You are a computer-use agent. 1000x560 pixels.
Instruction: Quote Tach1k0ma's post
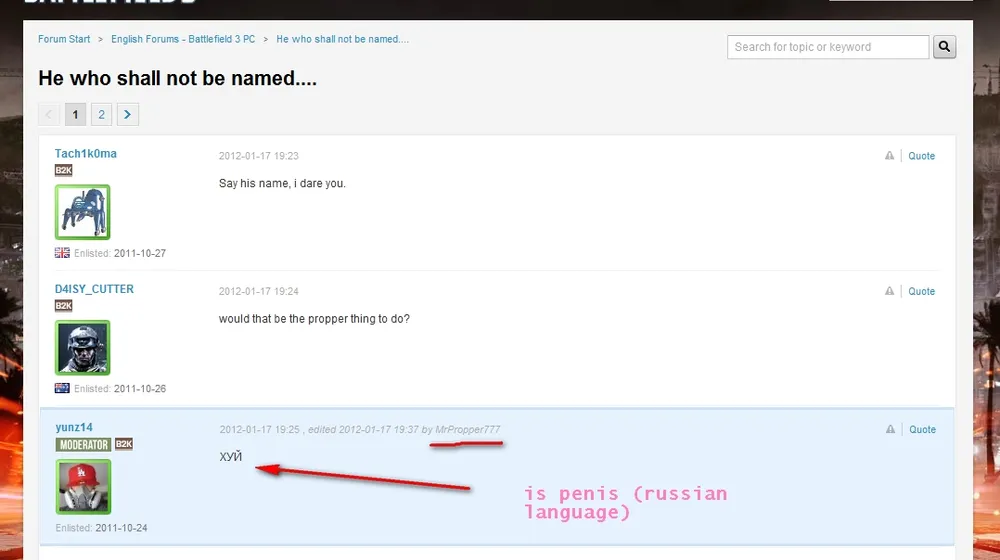pyautogui.click(x=922, y=156)
